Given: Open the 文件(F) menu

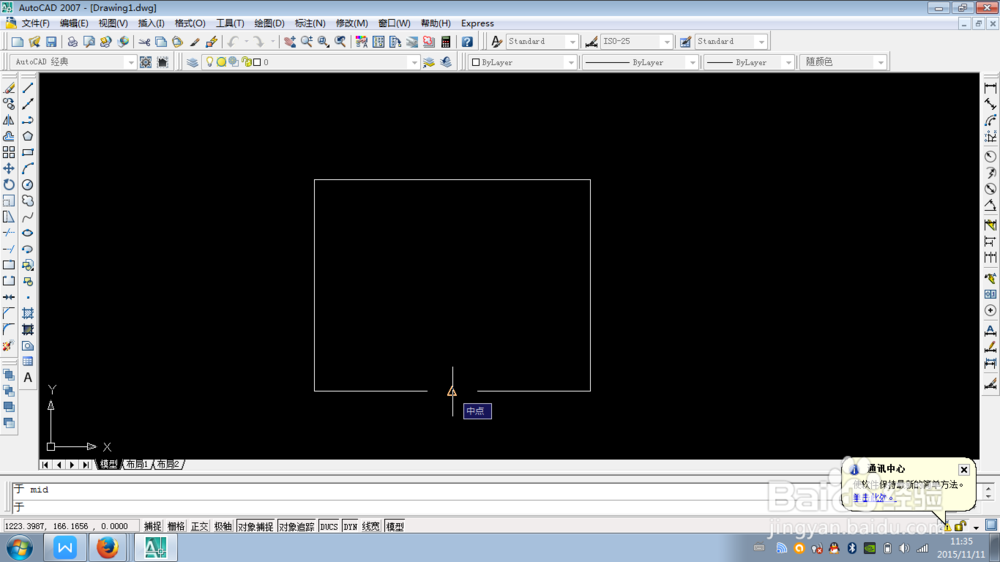Looking at the screenshot, I should [35, 23].
